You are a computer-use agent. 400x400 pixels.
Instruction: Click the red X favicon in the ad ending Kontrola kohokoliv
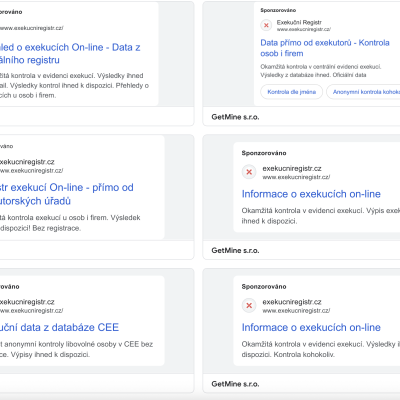click(x=249, y=305)
